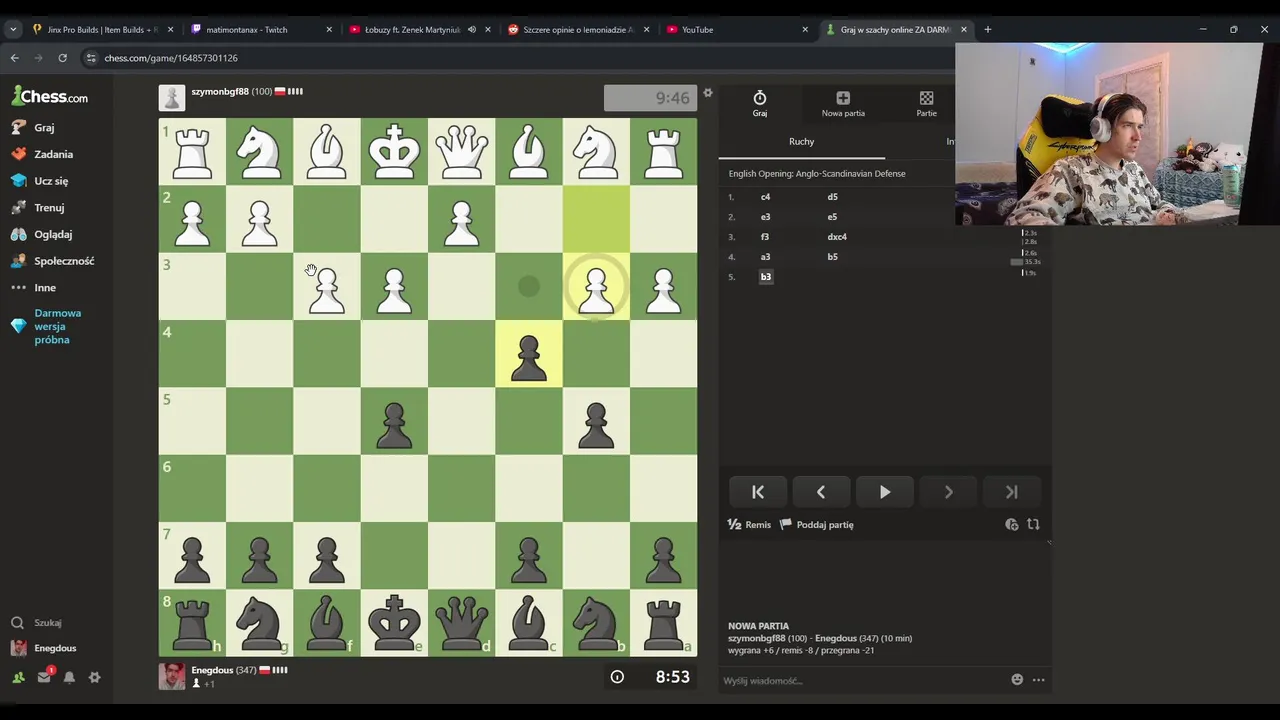
Task: Open board settings gear near opponent clock
Action: 707,93
